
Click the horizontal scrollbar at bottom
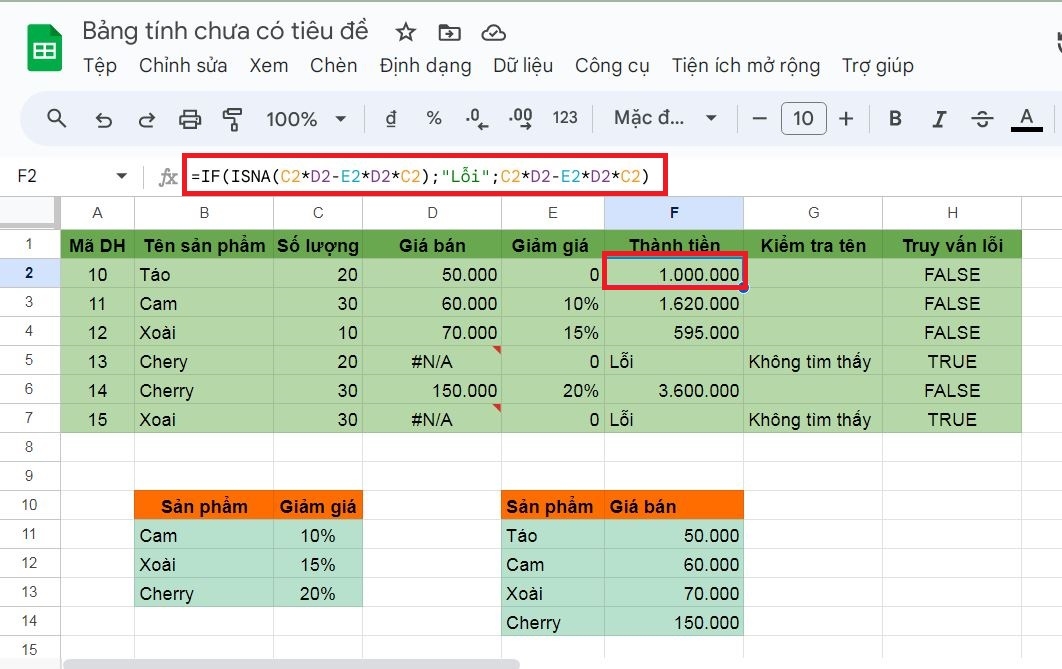[x=291, y=664]
